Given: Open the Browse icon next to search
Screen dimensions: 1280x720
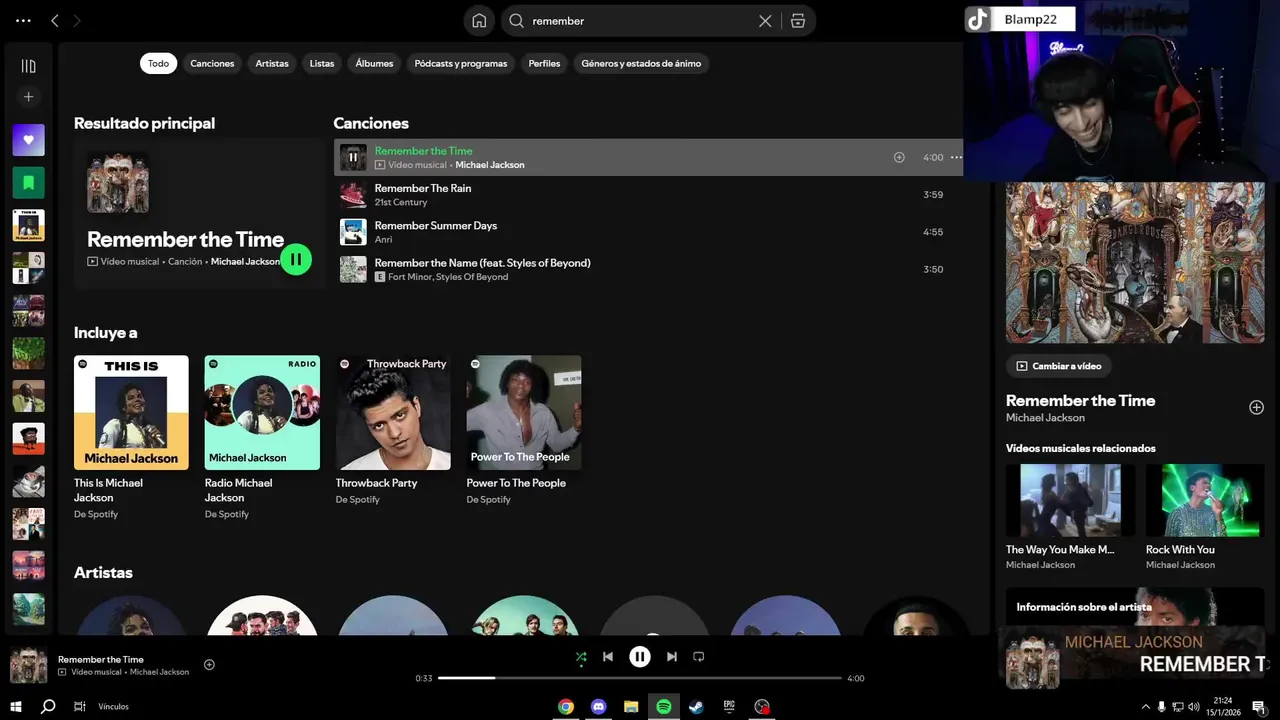Looking at the screenshot, I should pyautogui.click(x=798, y=20).
